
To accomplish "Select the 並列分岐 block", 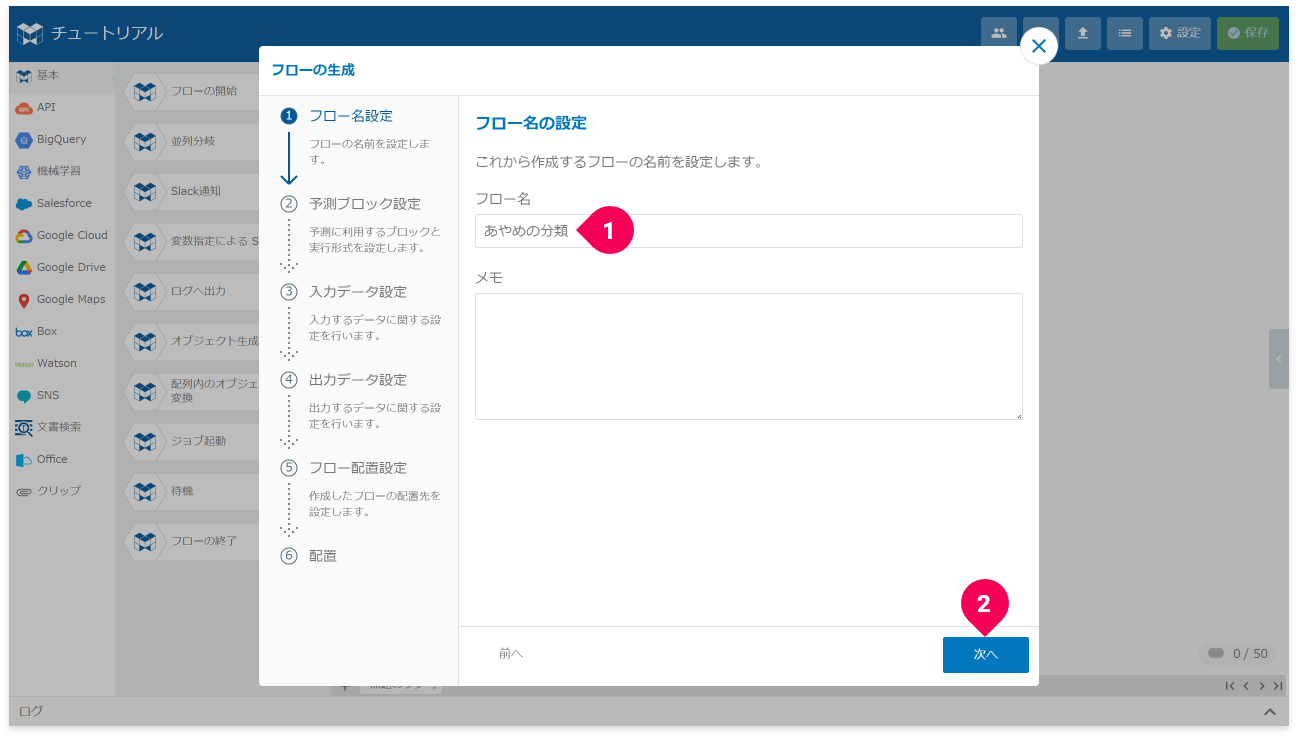I will pyautogui.click(x=192, y=141).
